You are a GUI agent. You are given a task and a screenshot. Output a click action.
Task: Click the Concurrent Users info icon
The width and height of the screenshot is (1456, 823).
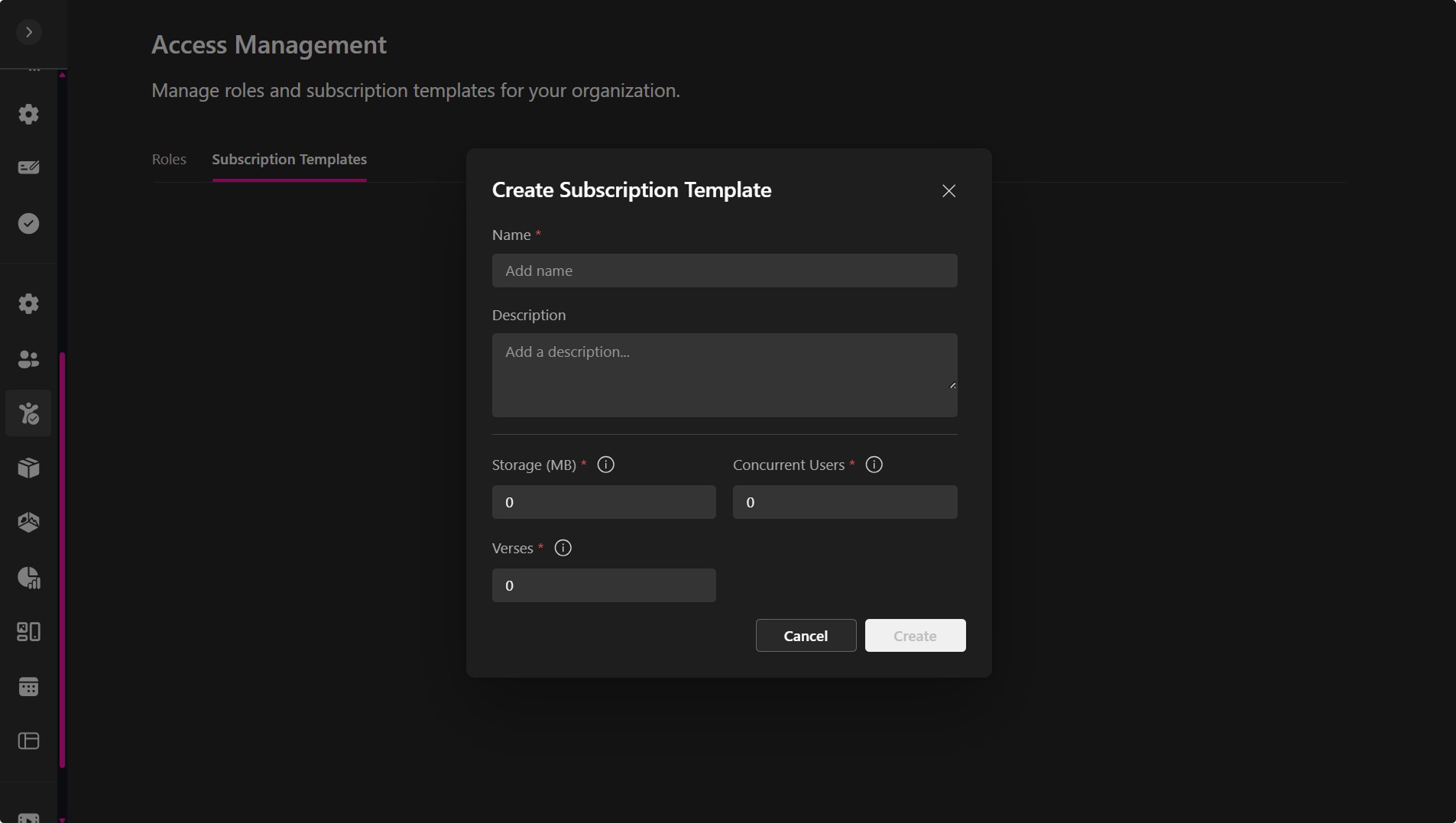click(874, 465)
